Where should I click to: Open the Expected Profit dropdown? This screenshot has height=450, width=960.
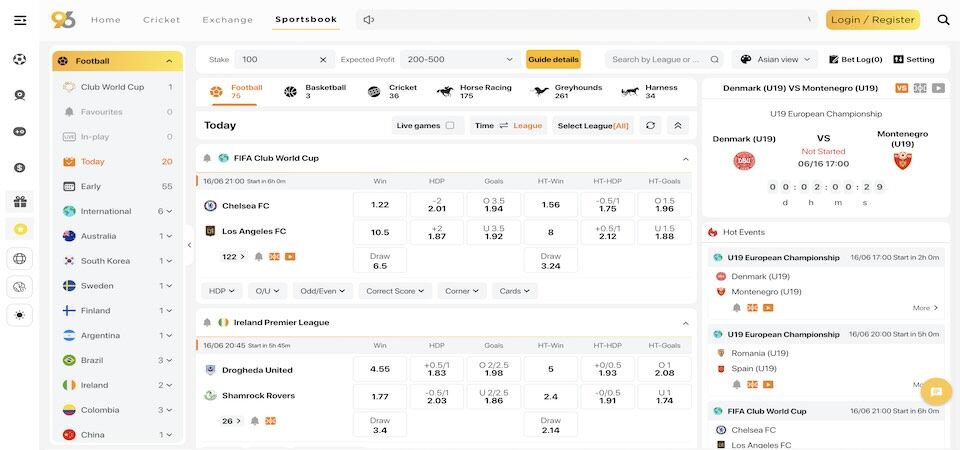click(462, 60)
